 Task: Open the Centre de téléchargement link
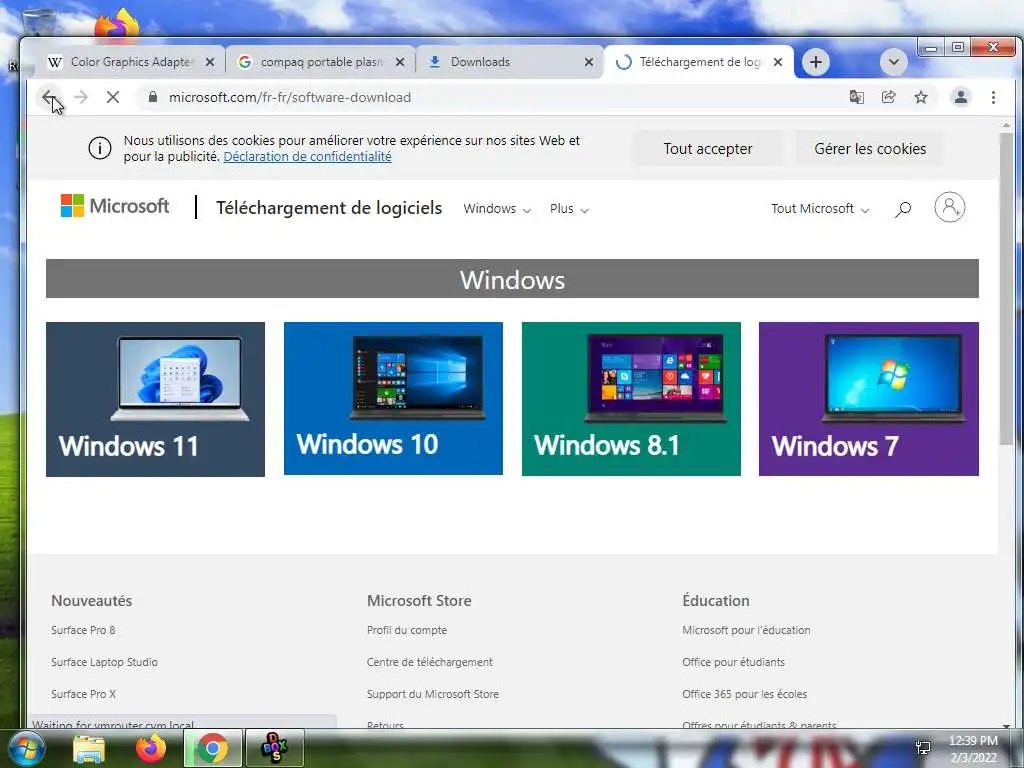[x=430, y=662]
